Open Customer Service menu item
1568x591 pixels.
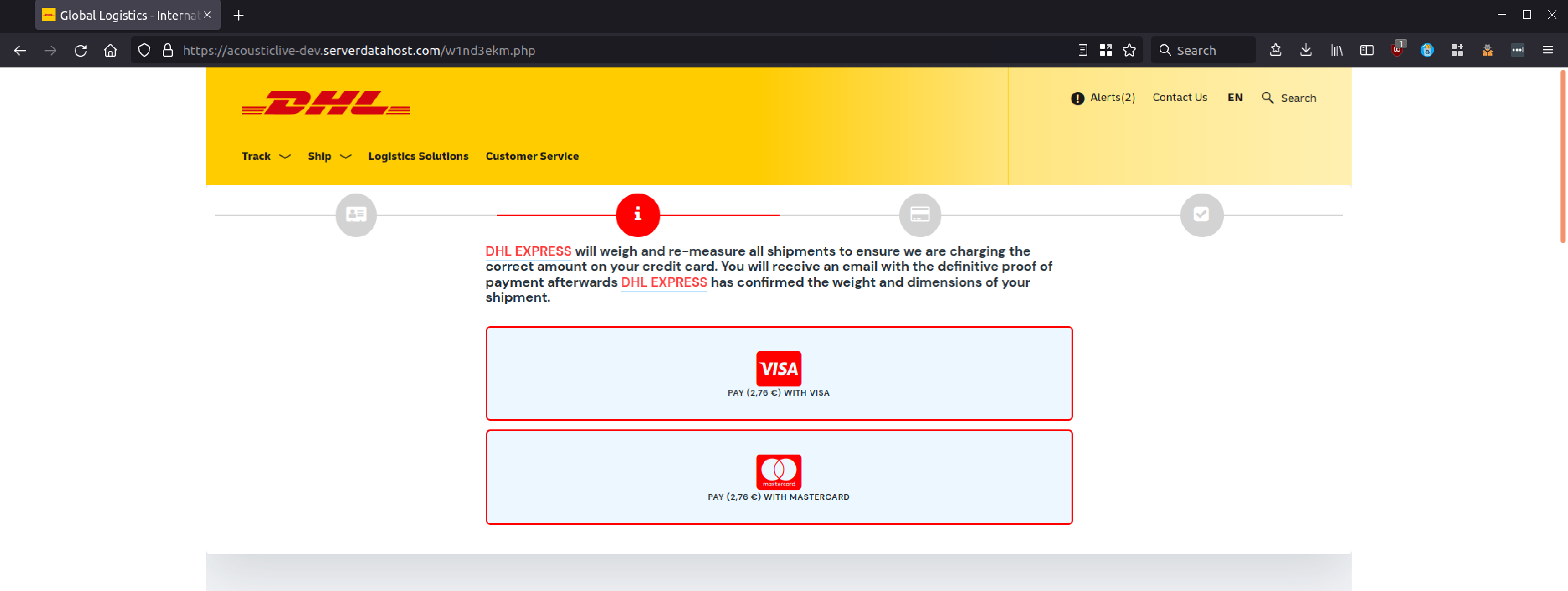(x=532, y=157)
